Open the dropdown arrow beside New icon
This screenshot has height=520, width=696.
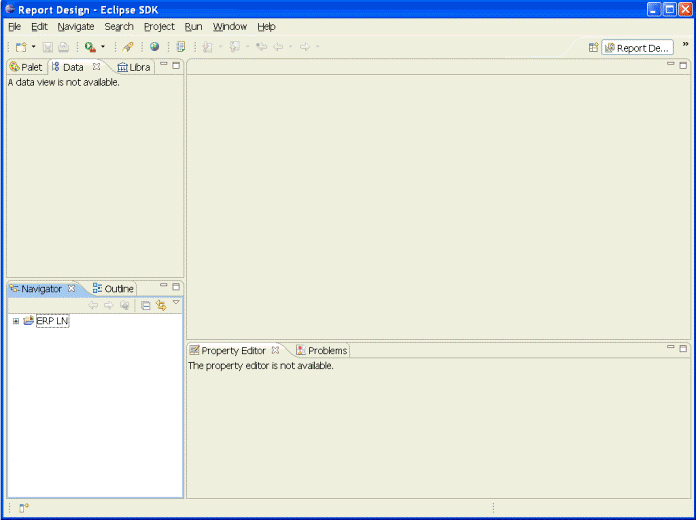33,47
